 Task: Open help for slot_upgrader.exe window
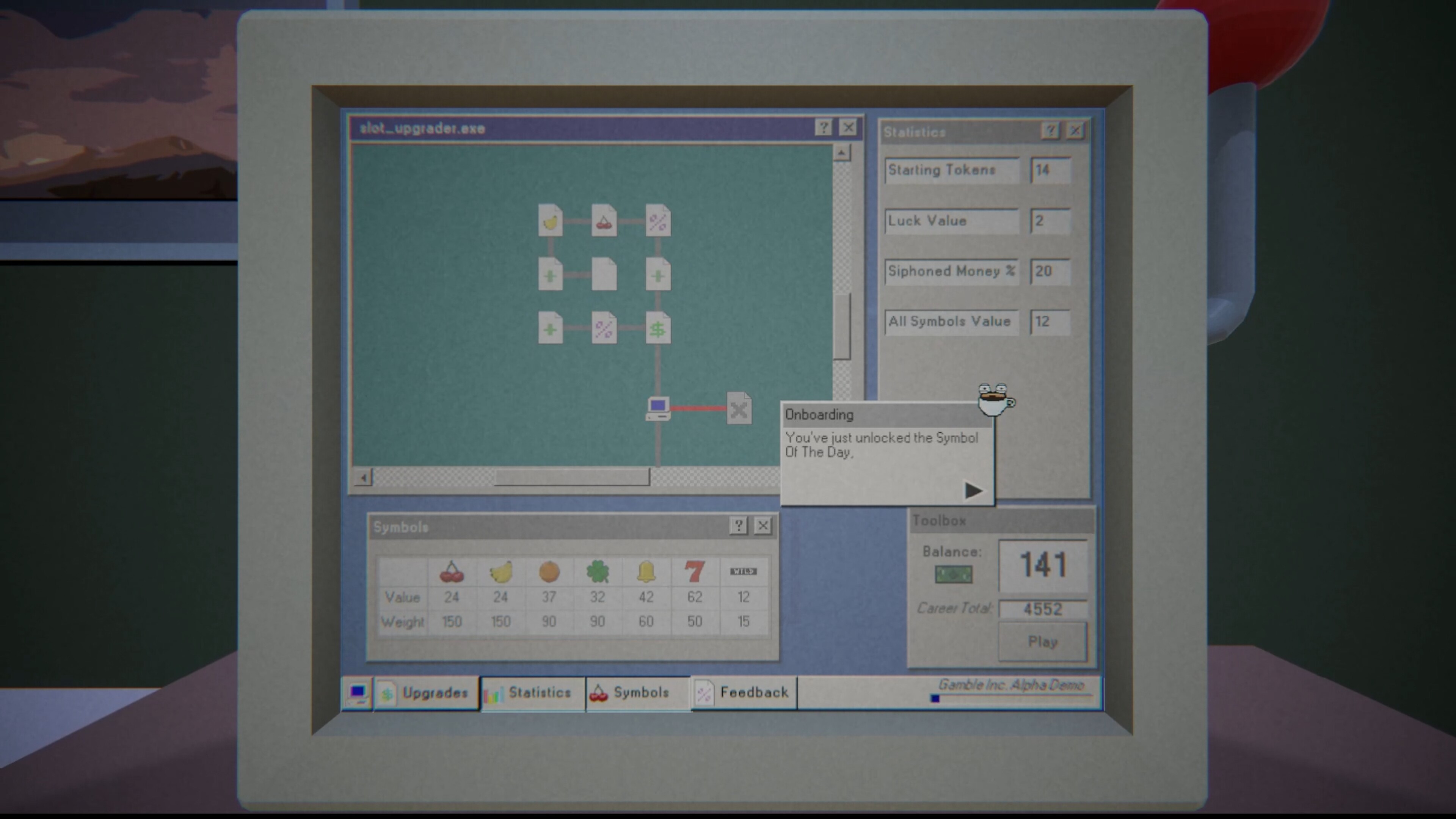tap(824, 128)
